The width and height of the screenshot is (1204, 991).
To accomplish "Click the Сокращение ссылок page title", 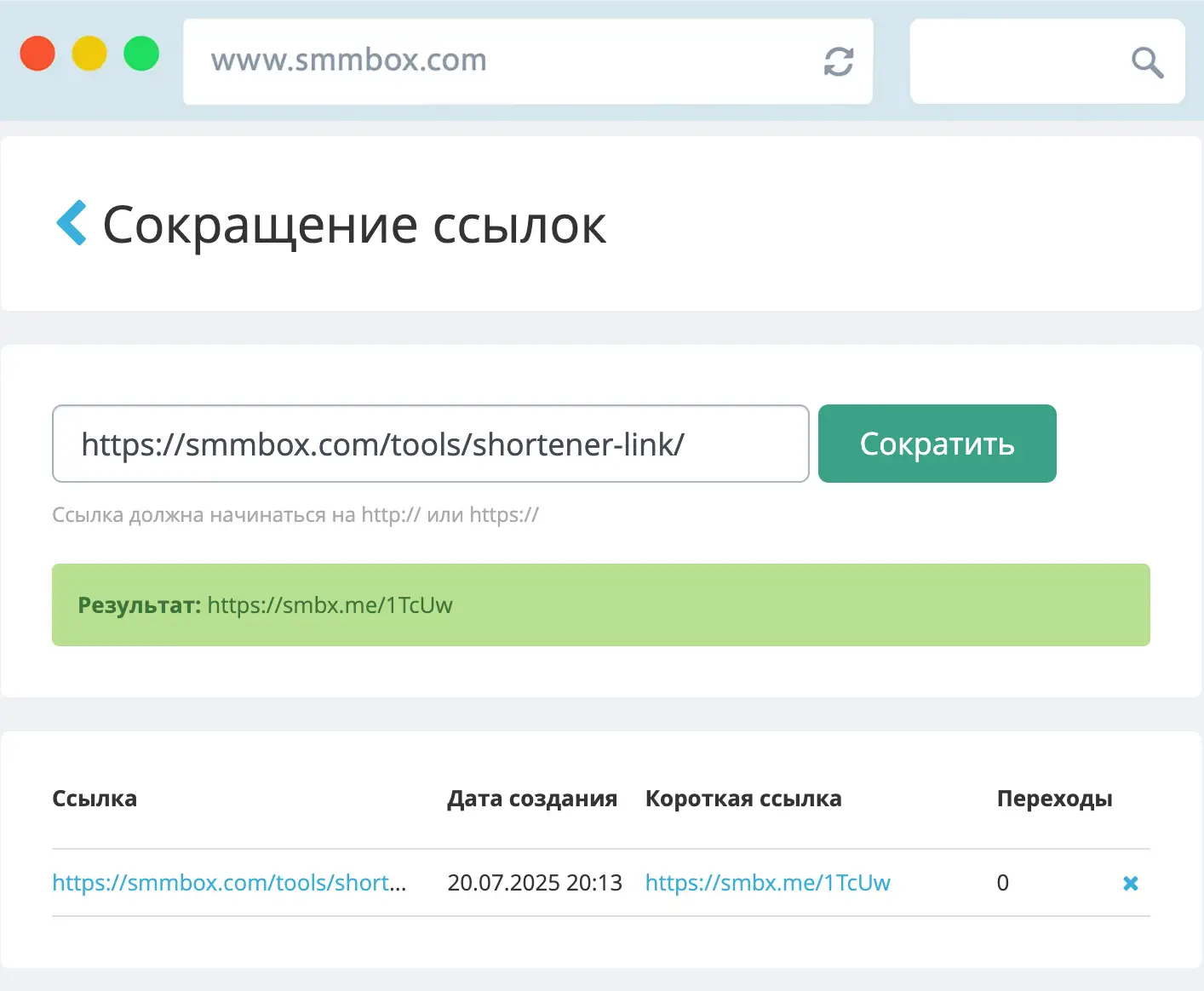I will point(354,226).
